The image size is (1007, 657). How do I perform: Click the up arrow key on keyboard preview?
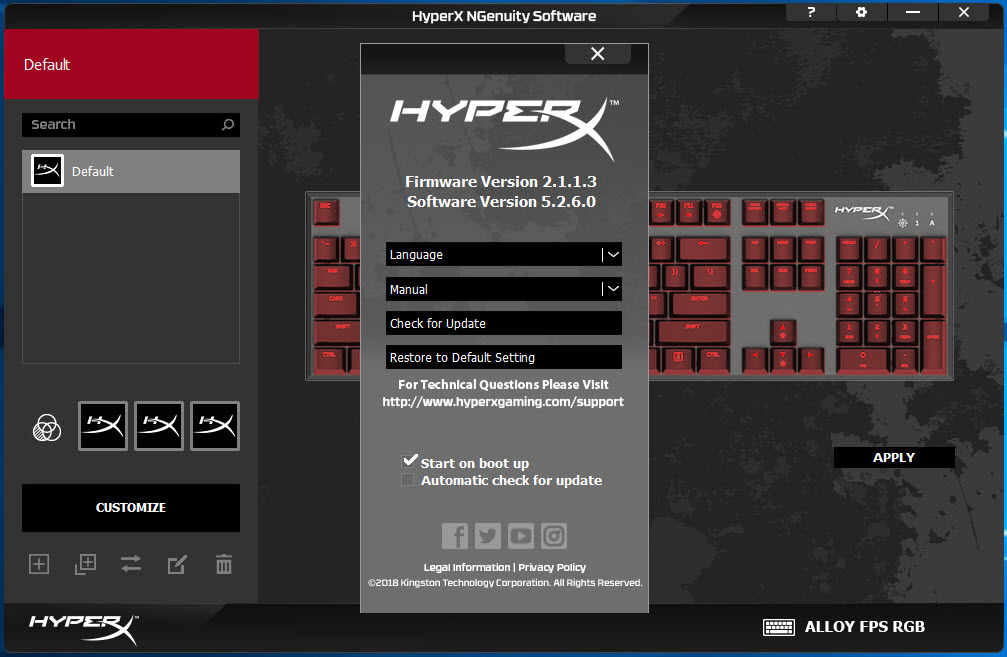pos(783,331)
